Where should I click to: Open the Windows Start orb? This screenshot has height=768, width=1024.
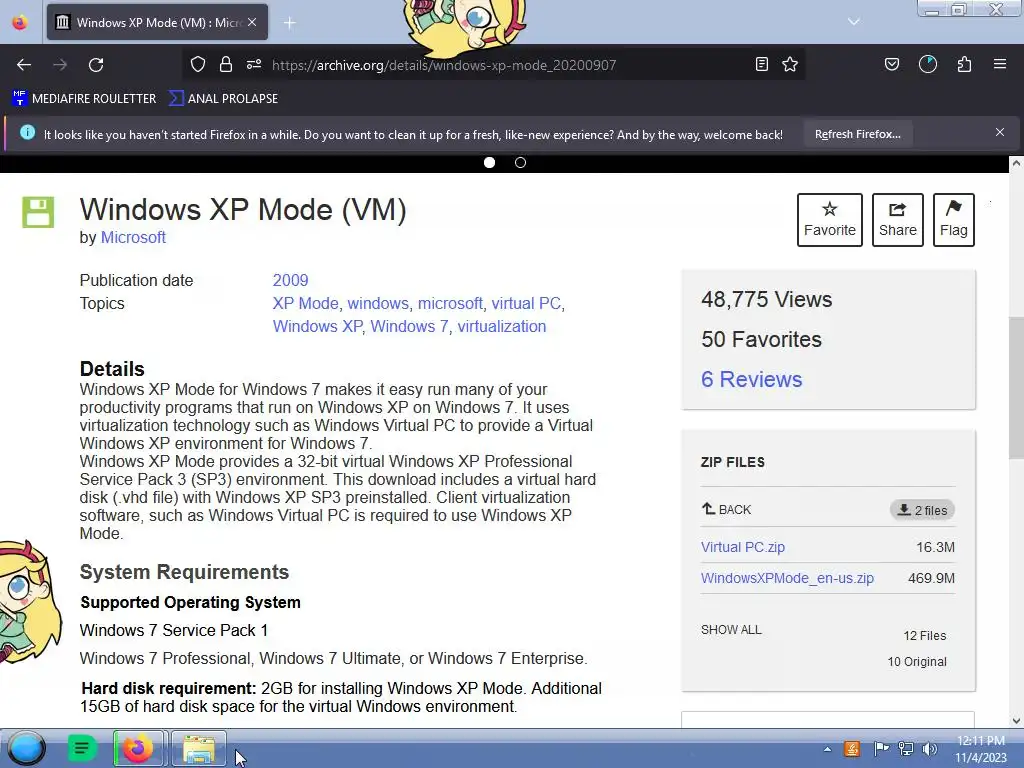click(26, 748)
